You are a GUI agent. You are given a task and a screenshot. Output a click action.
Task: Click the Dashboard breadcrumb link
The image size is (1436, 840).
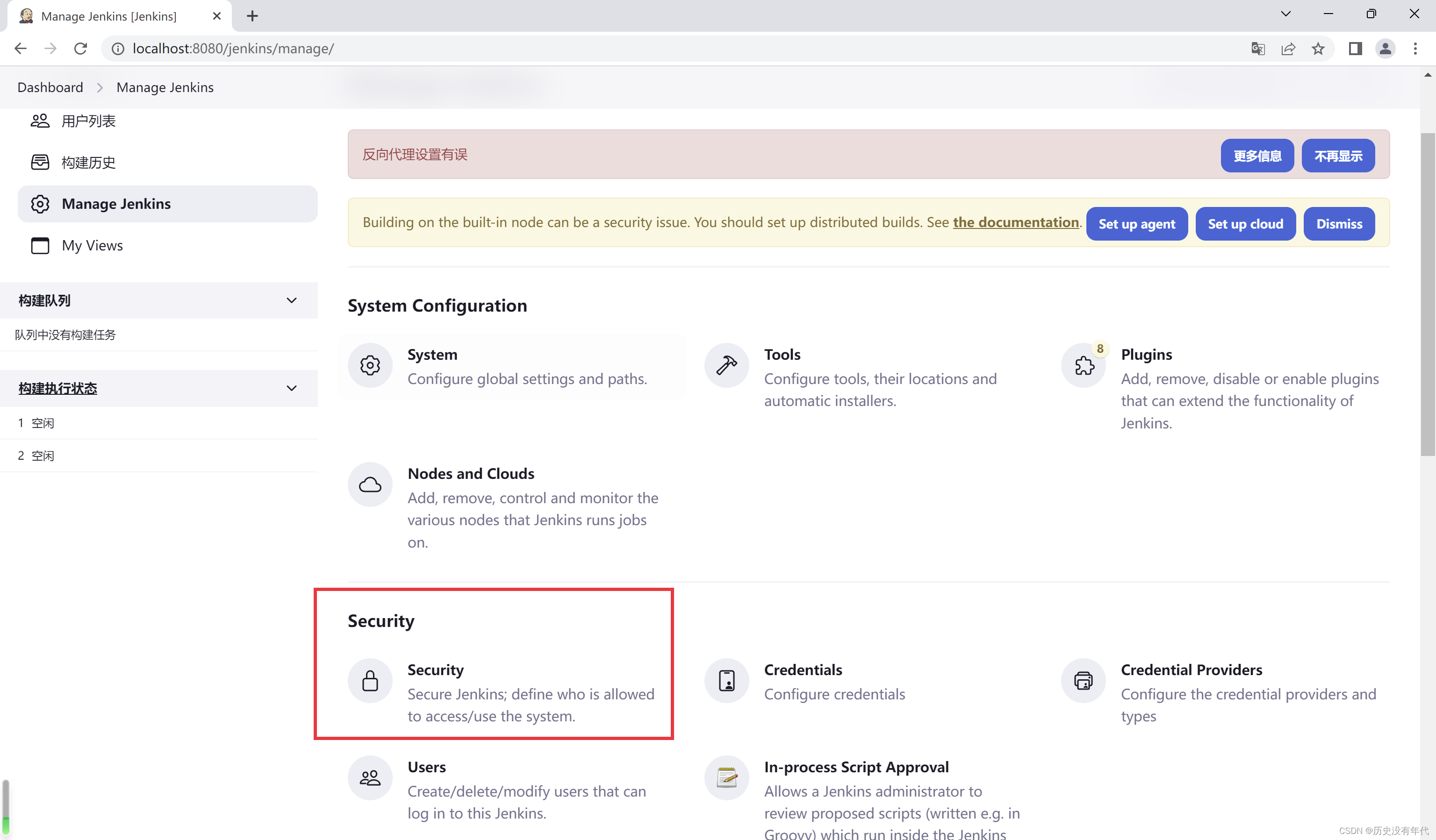click(x=50, y=87)
